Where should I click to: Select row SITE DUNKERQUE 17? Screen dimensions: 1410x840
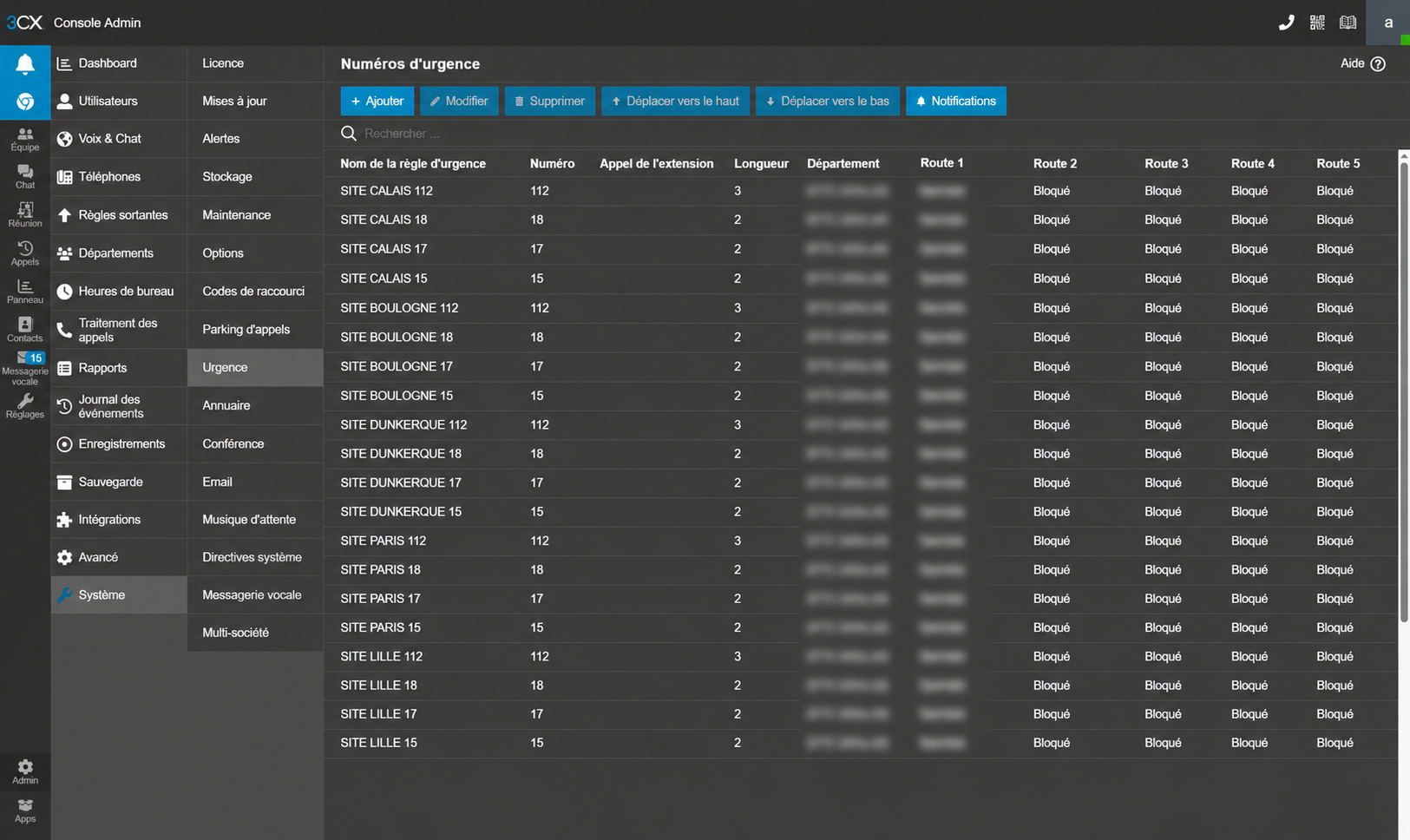(861, 482)
